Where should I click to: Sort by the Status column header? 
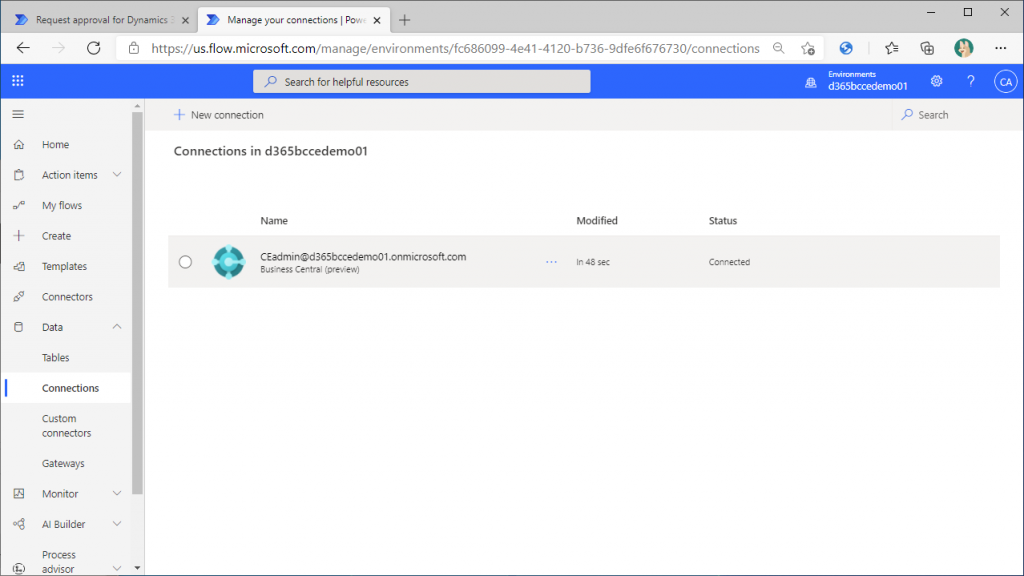click(723, 221)
